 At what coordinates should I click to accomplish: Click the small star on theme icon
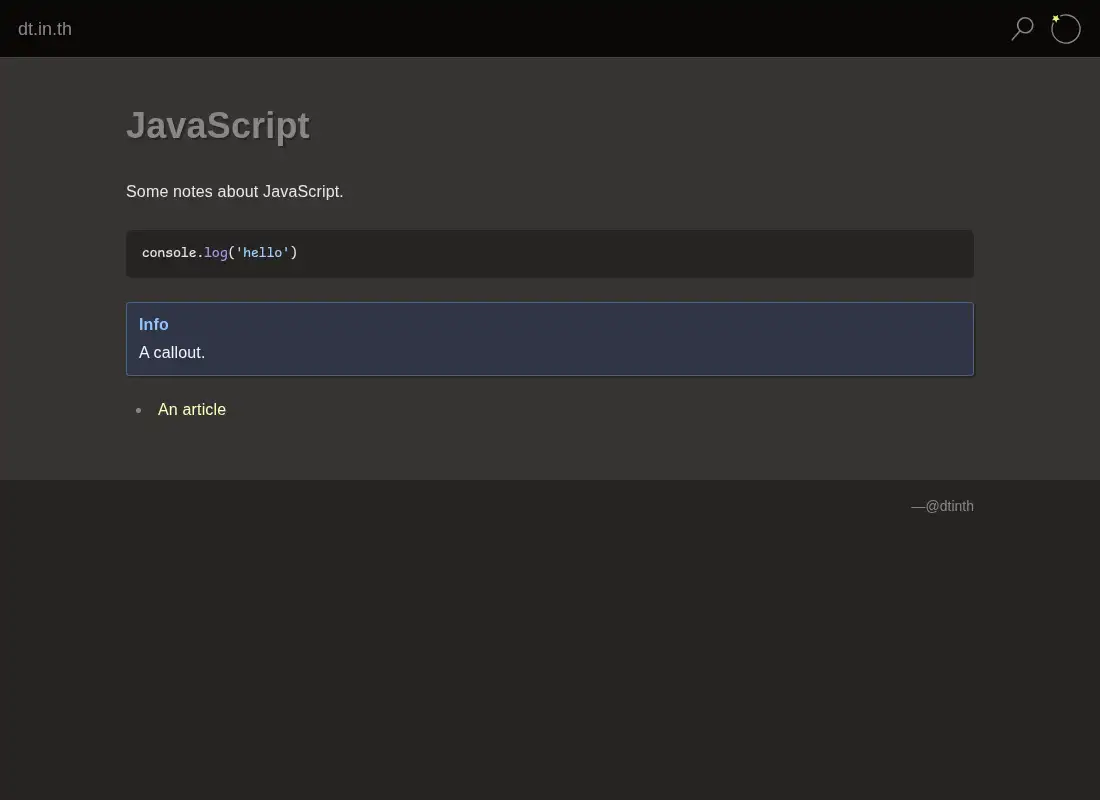click(1056, 18)
